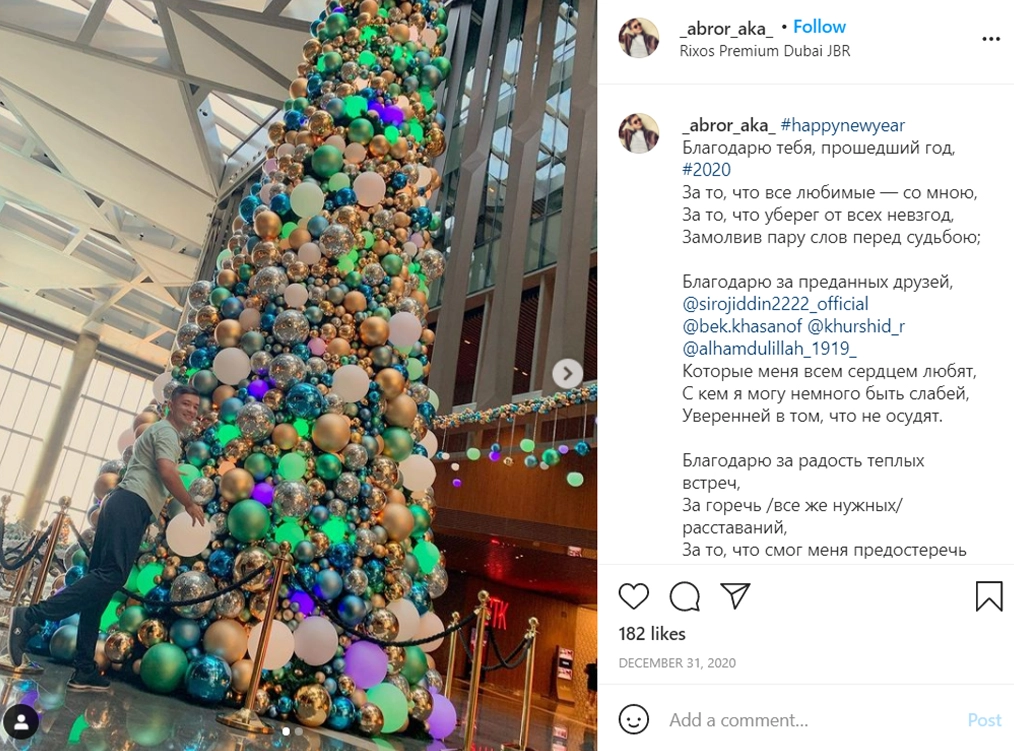Image resolution: width=1014 pixels, height=751 pixels.
Task: Visit @alhamdulillah_1919_ profile mention
Action: pos(769,349)
